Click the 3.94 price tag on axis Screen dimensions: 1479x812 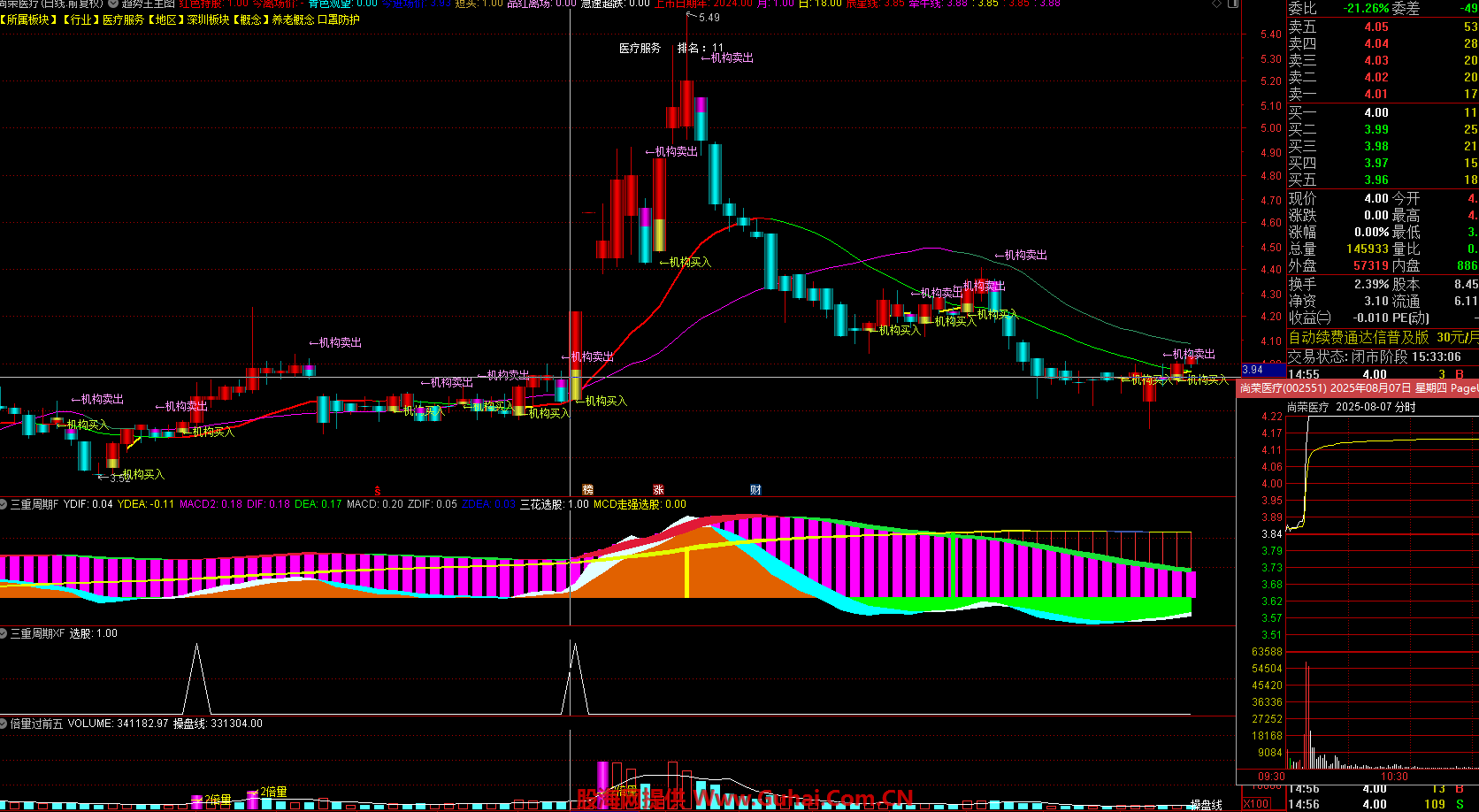[1253, 370]
